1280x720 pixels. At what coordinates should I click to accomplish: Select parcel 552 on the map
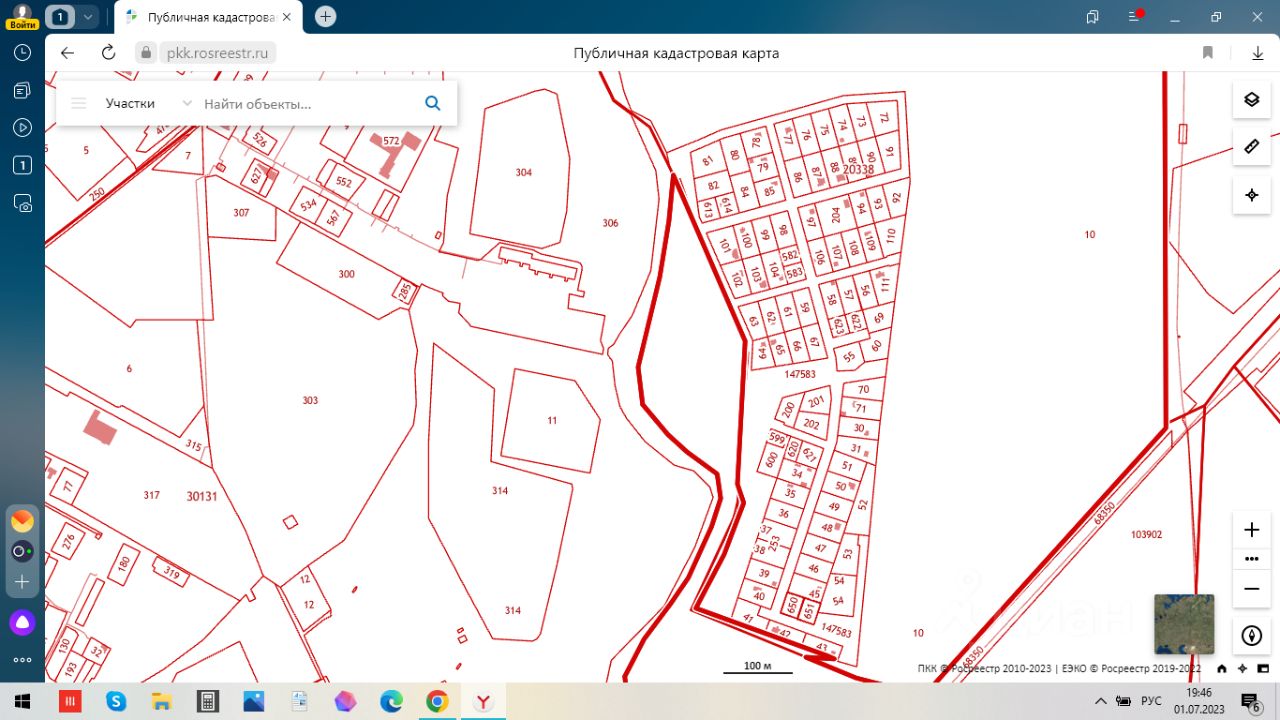point(344,183)
